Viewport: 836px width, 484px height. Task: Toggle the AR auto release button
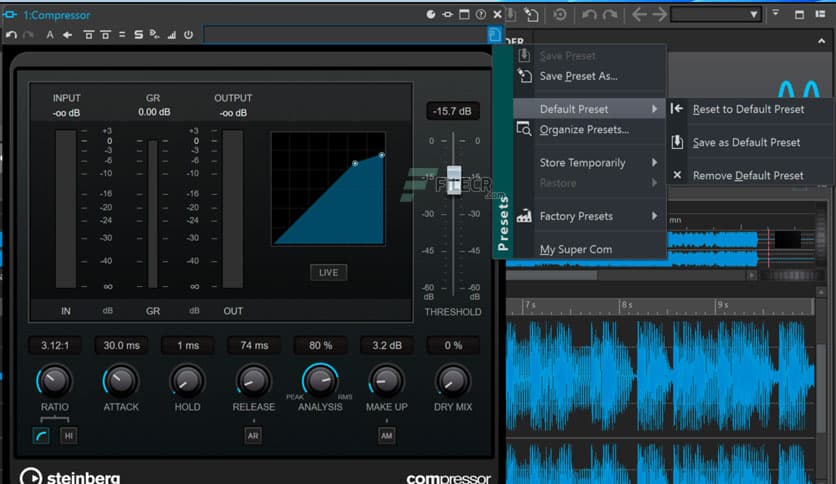[253, 436]
